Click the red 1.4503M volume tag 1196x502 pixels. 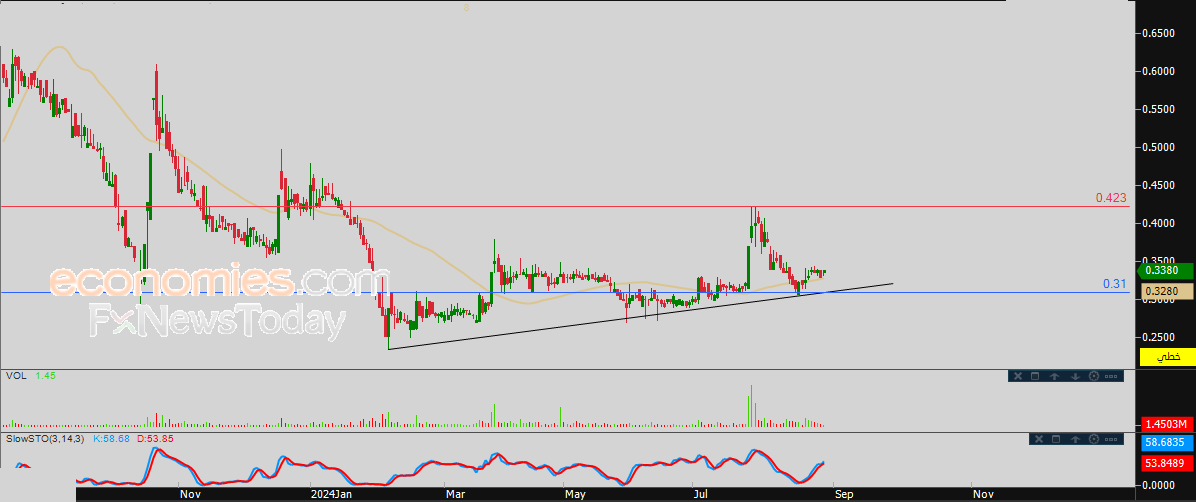[x=1166, y=424]
